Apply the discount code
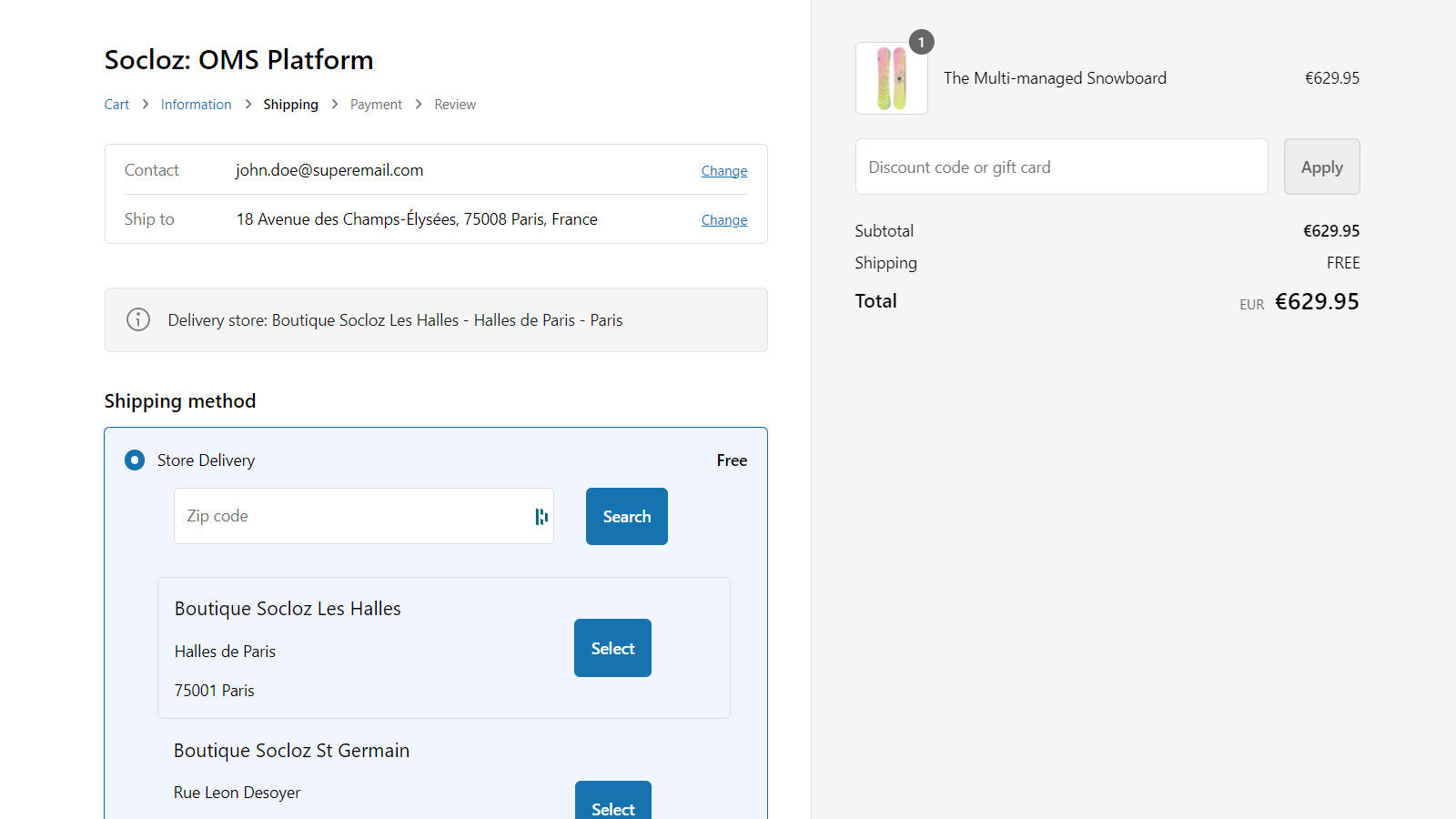 (x=1322, y=167)
